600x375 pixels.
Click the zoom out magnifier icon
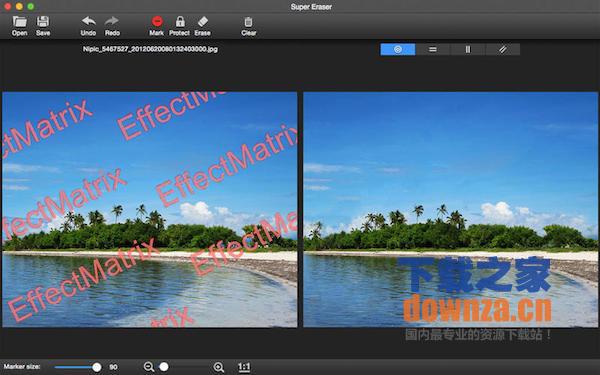(x=148, y=367)
